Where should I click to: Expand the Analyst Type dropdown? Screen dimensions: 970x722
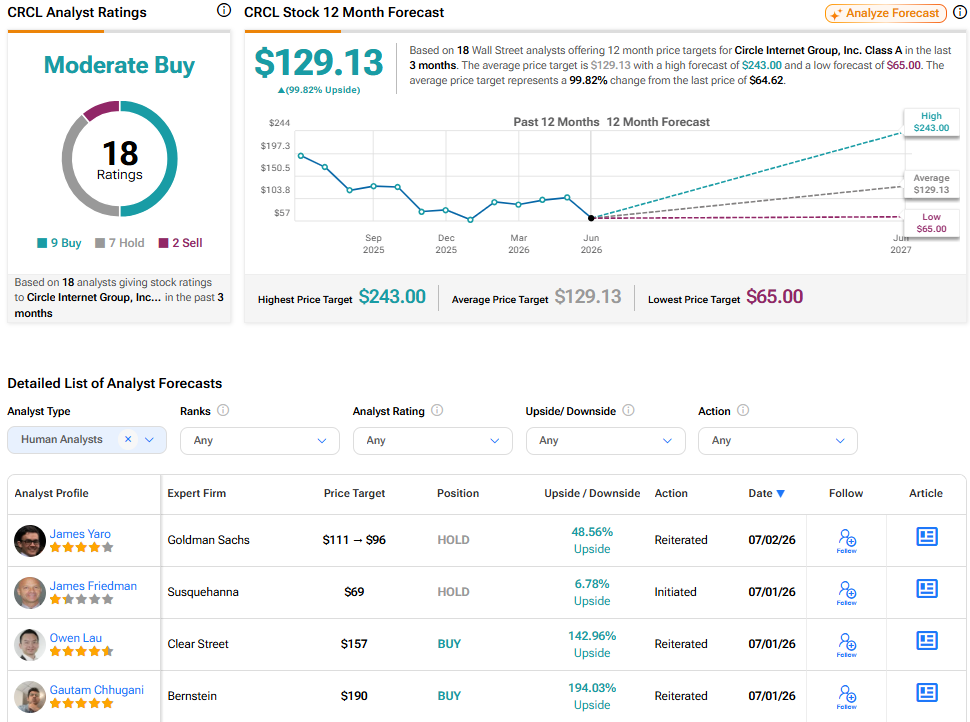pos(149,440)
